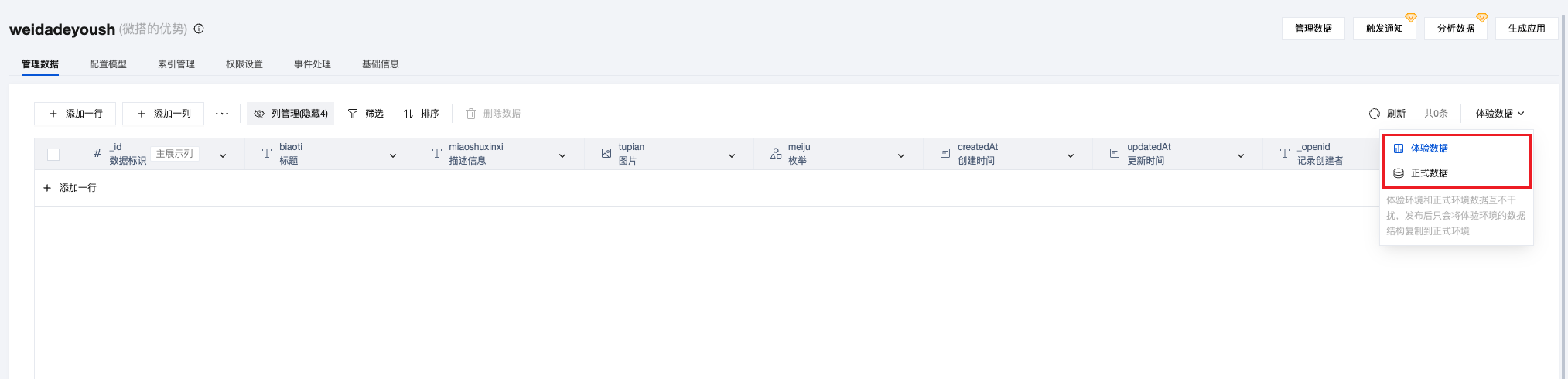Viewport: 1568px width, 379px height.
Task: Check the select-all rows checkbox
Action: [x=53, y=154]
